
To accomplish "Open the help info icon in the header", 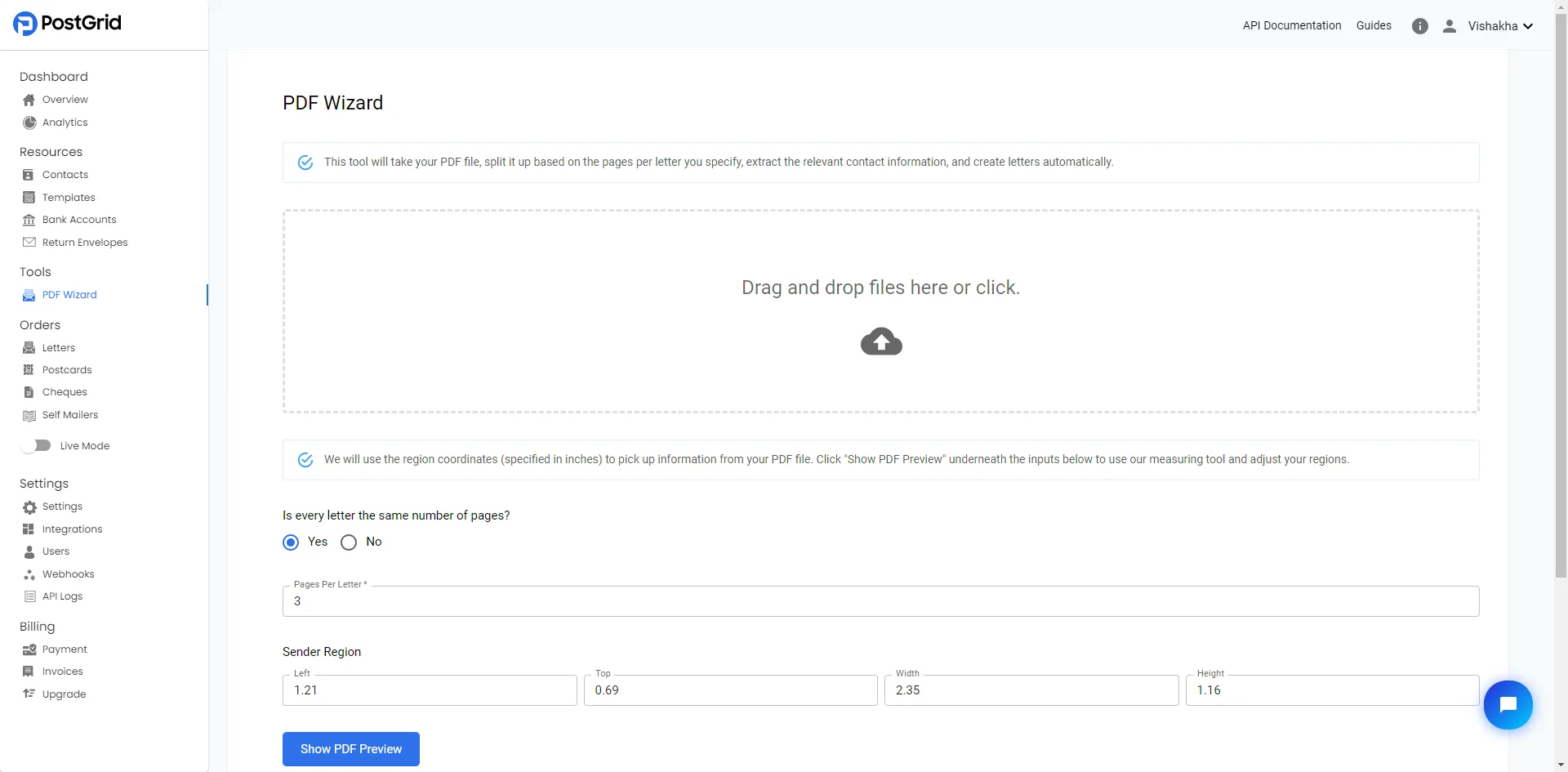I will pos(1420,25).
